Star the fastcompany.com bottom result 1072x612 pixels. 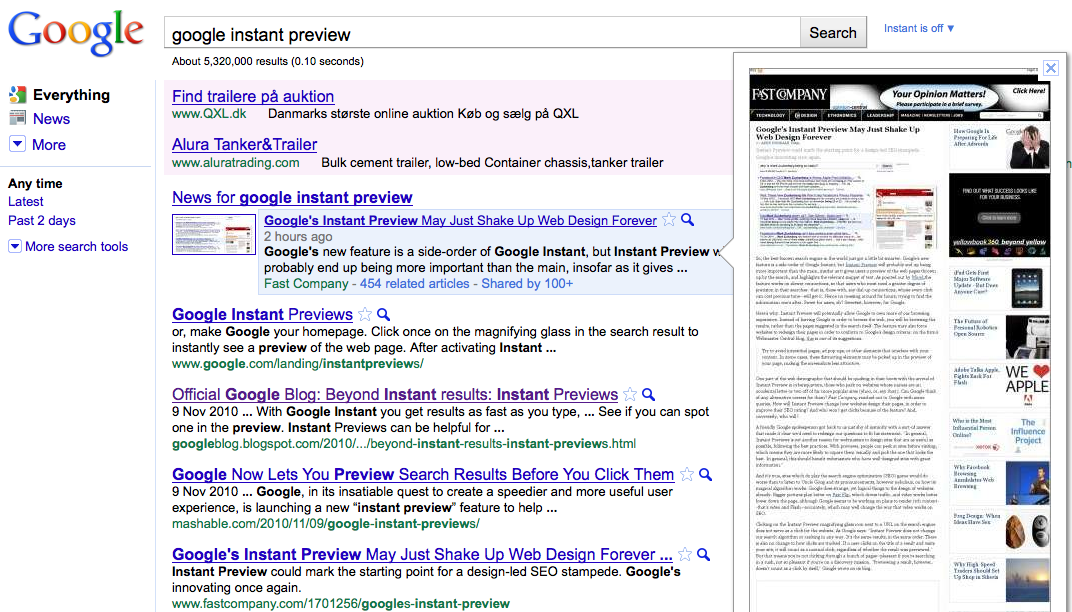pyautogui.click(x=684, y=554)
